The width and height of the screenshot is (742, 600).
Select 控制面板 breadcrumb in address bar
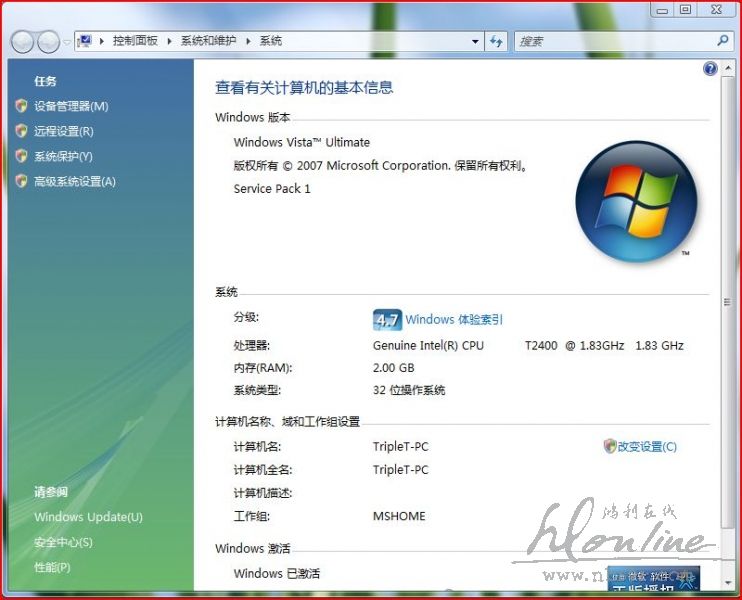(135, 41)
